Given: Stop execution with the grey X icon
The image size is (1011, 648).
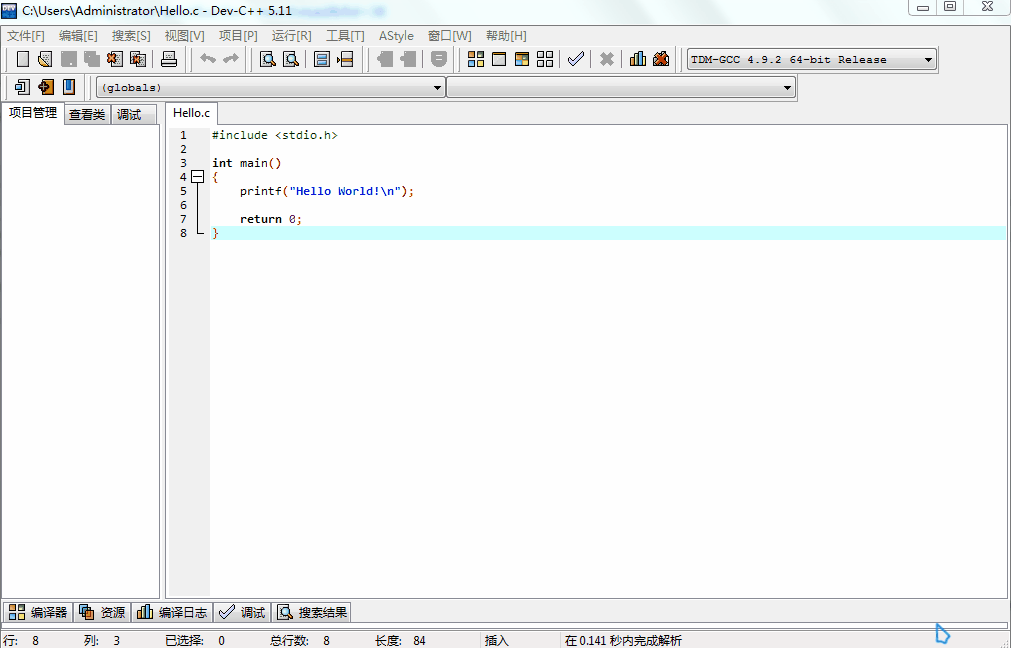Looking at the screenshot, I should (x=607, y=59).
